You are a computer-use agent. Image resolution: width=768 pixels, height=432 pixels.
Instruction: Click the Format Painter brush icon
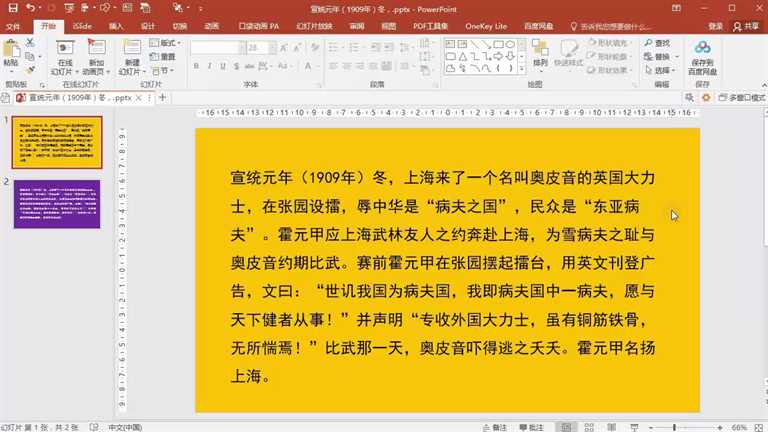[31, 70]
